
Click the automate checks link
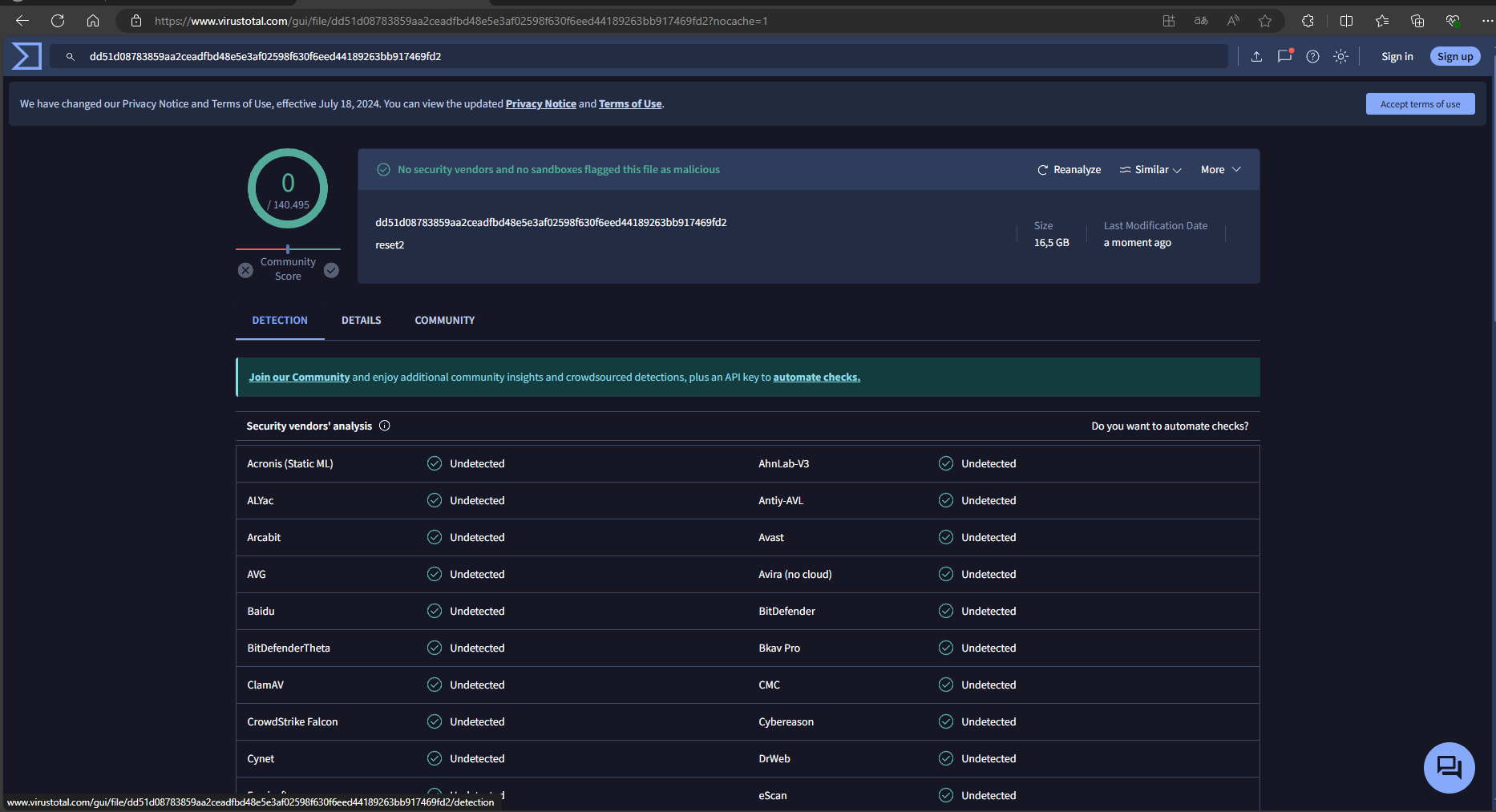pos(816,377)
